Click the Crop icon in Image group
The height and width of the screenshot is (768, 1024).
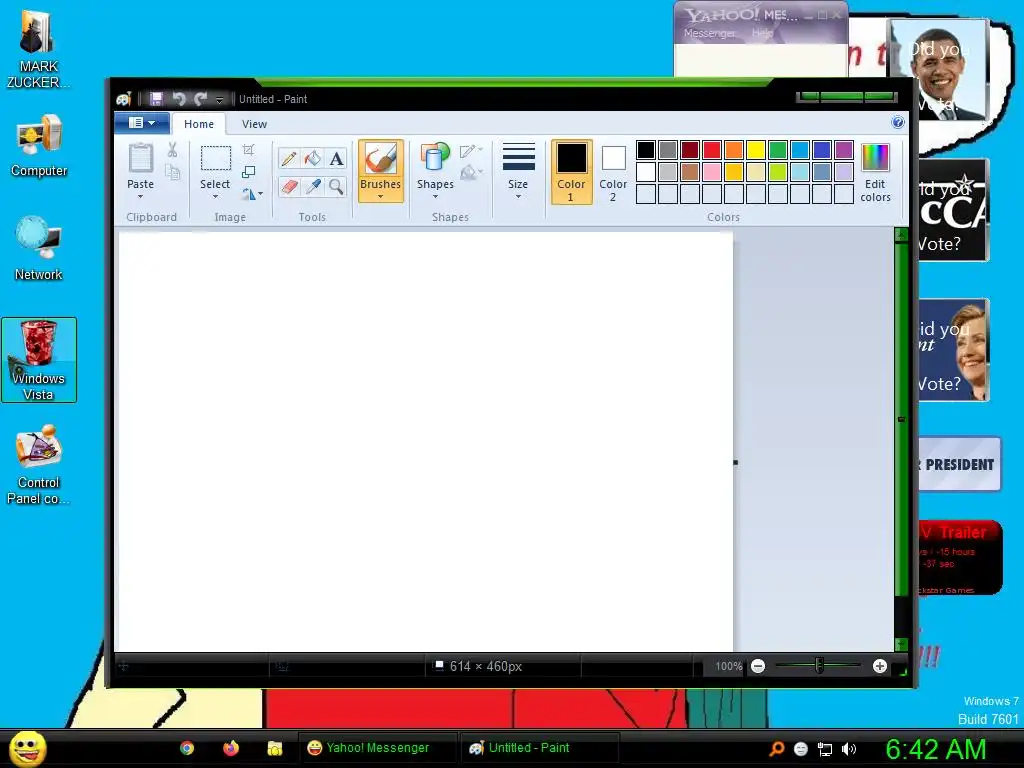(249, 150)
